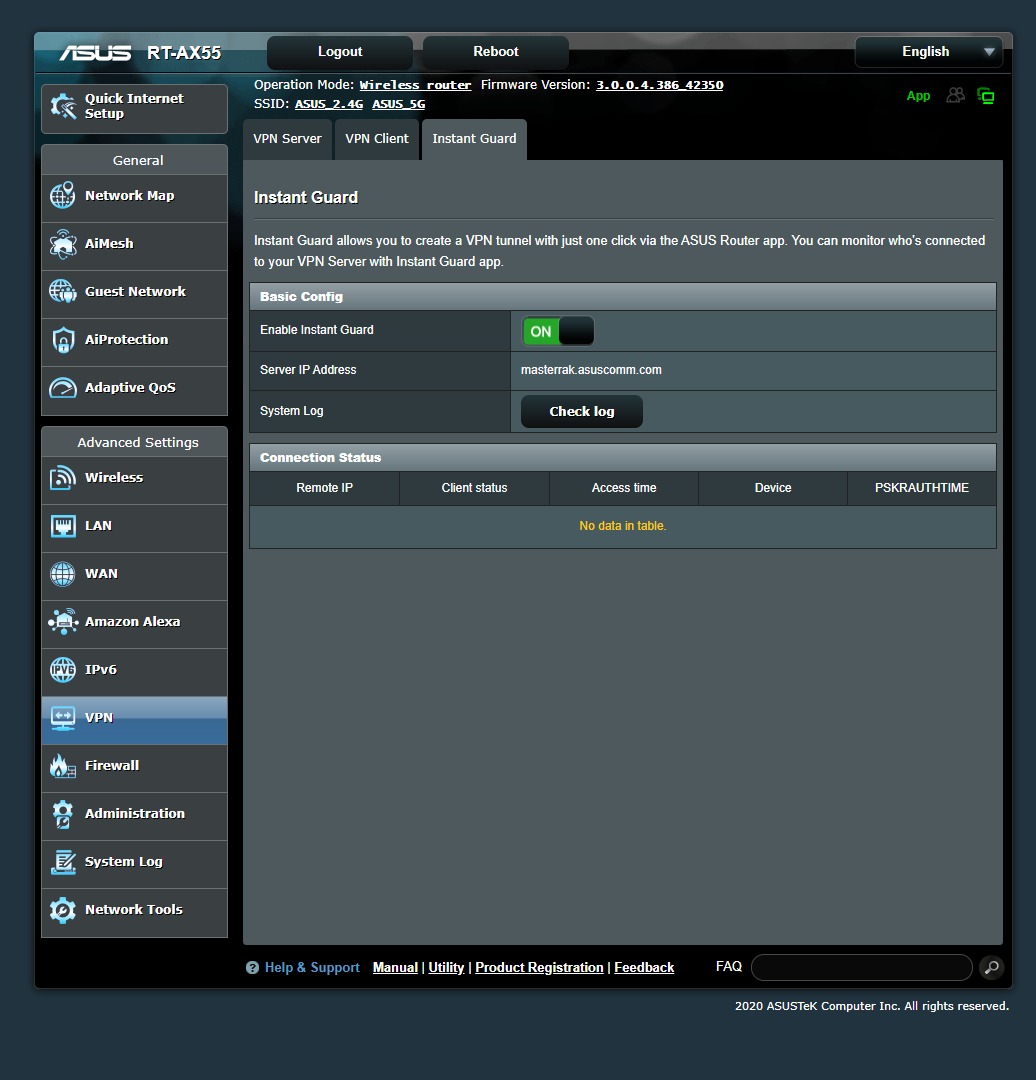Click the System Log sidebar label
The width and height of the screenshot is (1036, 1080).
(124, 862)
